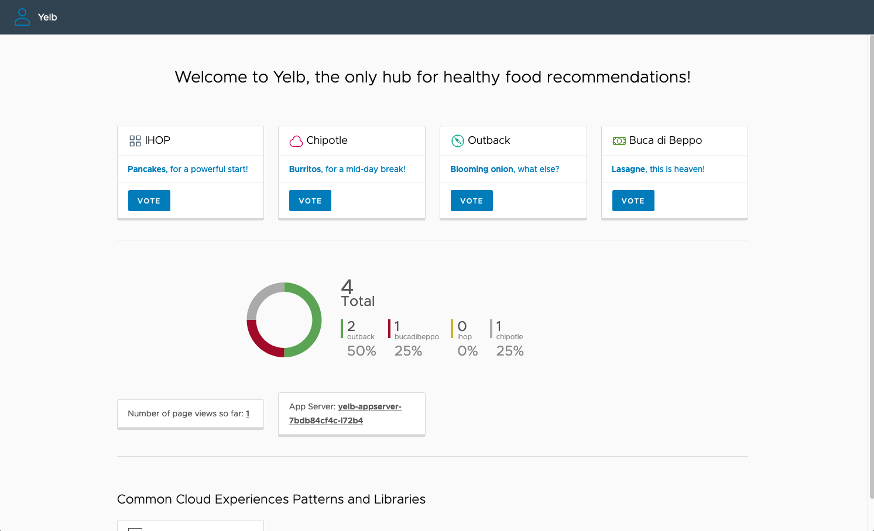
Task: Click the gray chipotle segment of donut chart
Action: coord(259,295)
